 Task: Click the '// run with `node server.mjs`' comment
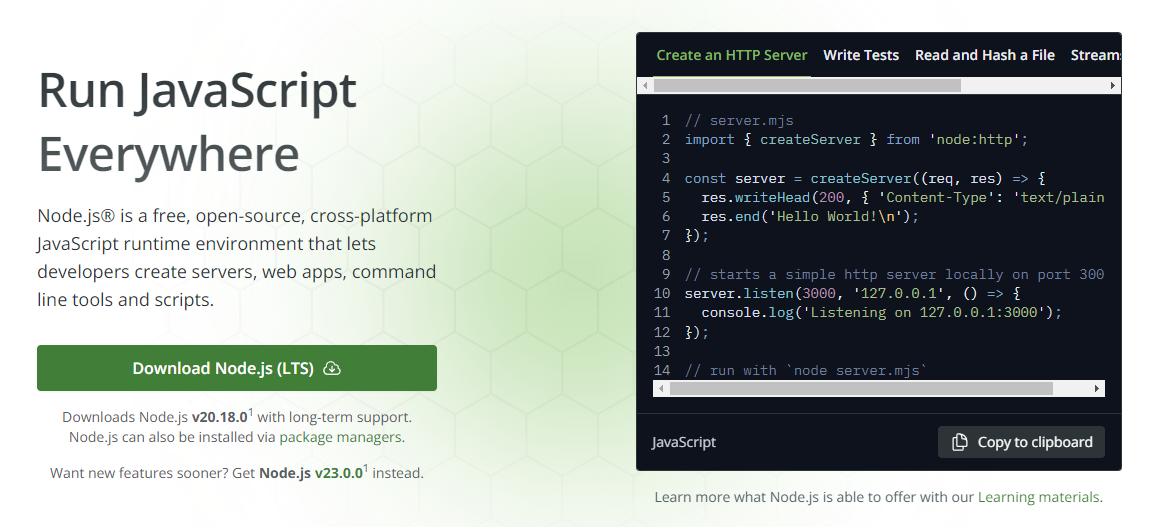pyautogui.click(x=806, y=370)
